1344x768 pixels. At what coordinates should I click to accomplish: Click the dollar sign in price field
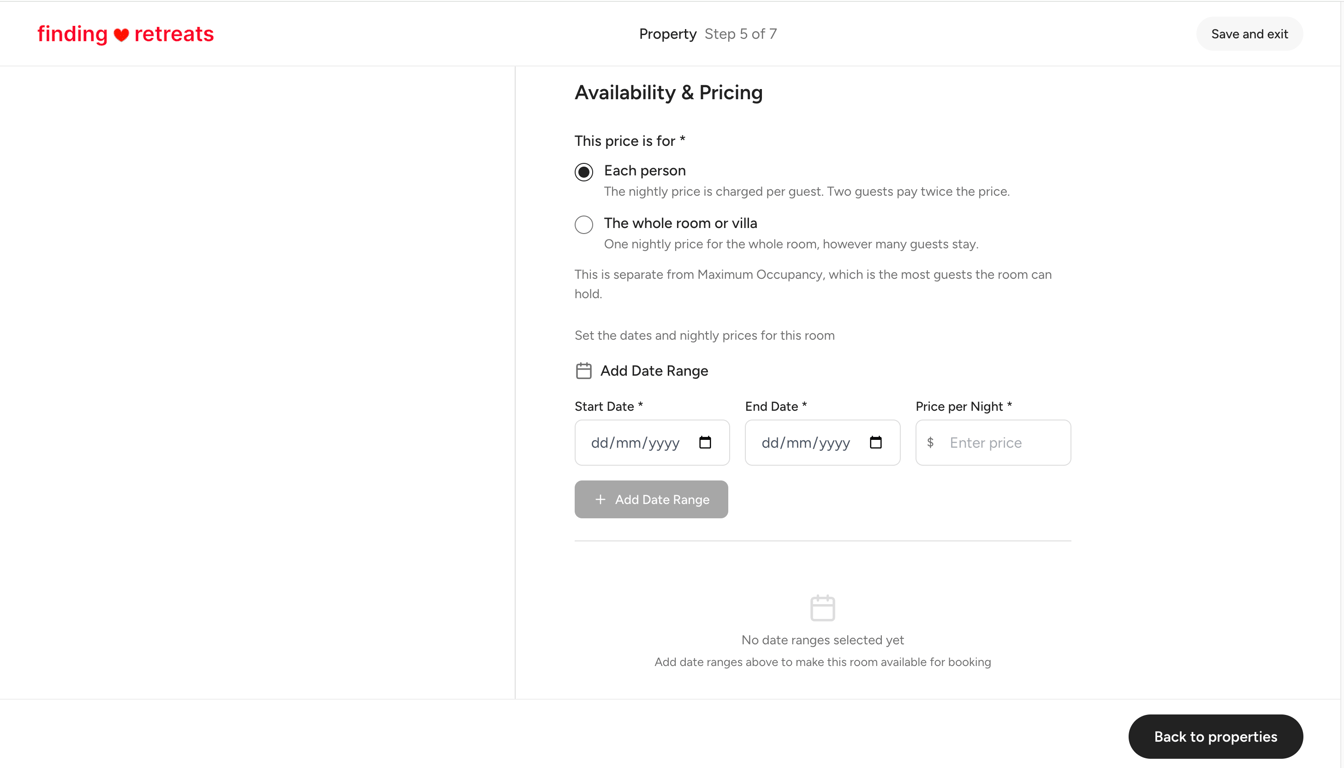pos(930,442)
